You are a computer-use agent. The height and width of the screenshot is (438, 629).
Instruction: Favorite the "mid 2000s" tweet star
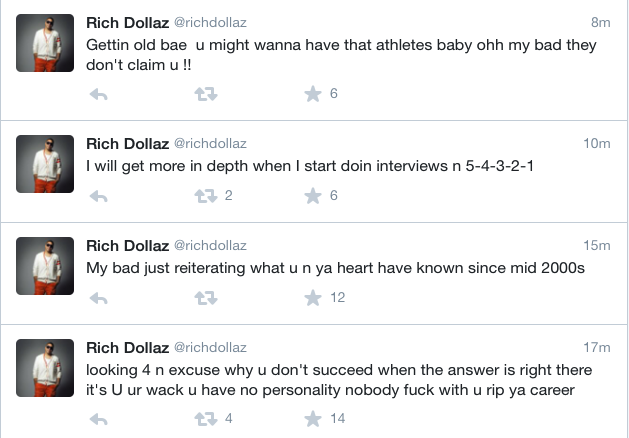coord(312,298)
